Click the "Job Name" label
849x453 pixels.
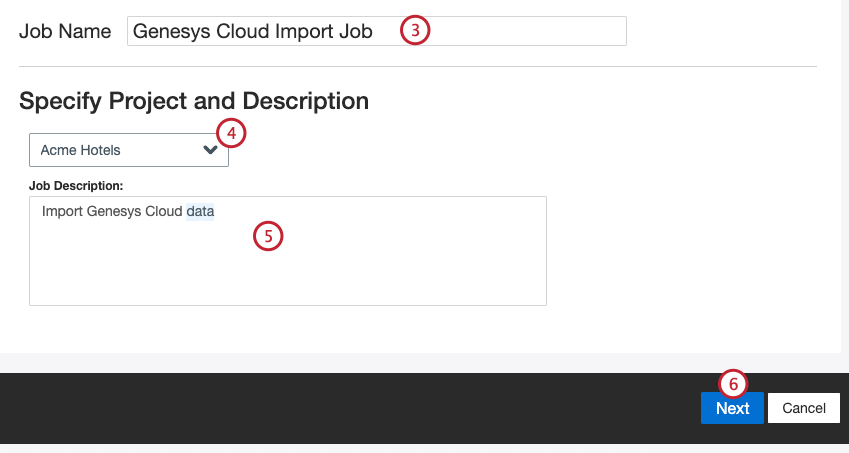pos(65,31)
